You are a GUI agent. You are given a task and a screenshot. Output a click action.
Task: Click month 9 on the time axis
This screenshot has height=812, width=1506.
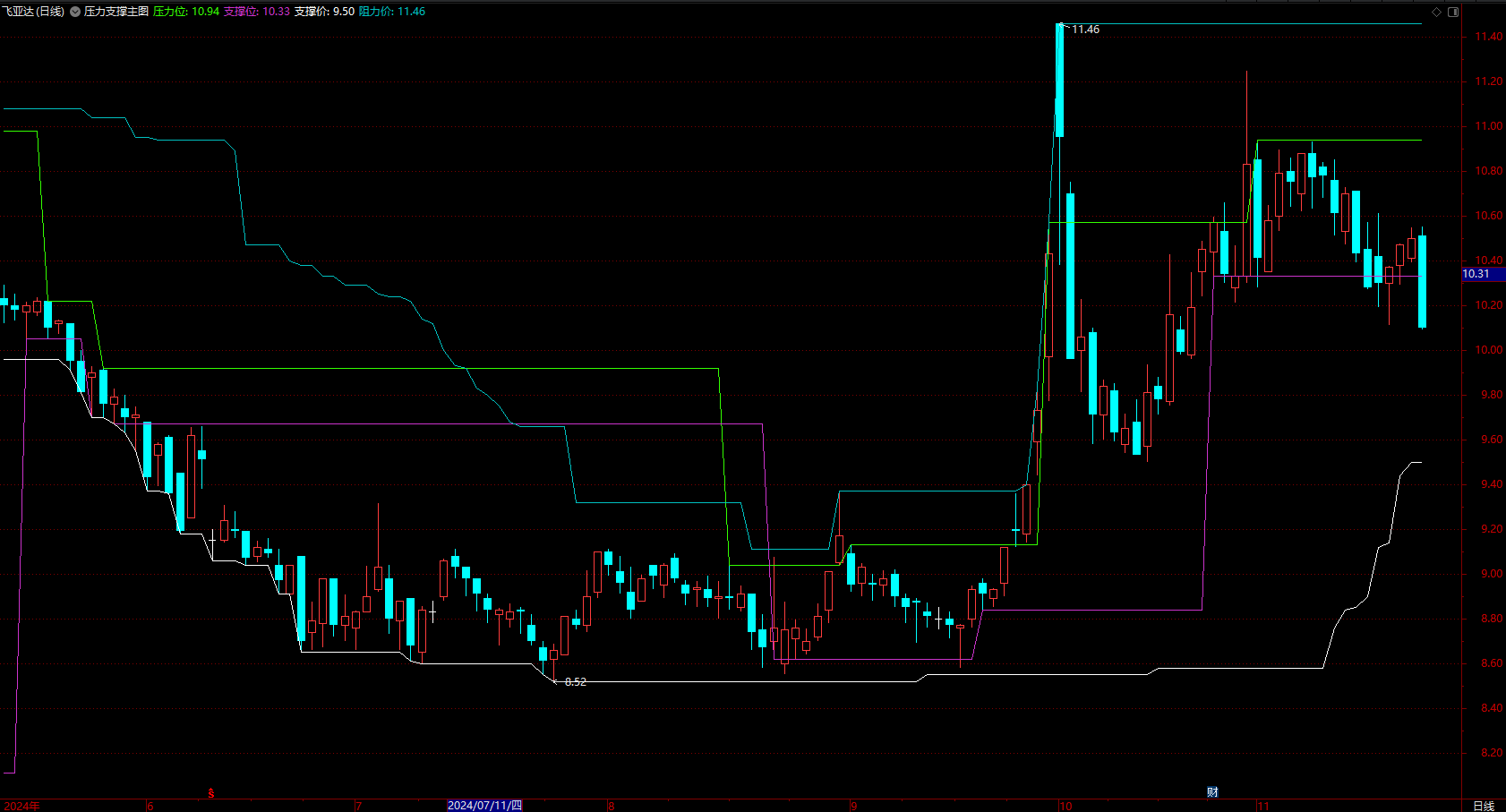(854, 806)
